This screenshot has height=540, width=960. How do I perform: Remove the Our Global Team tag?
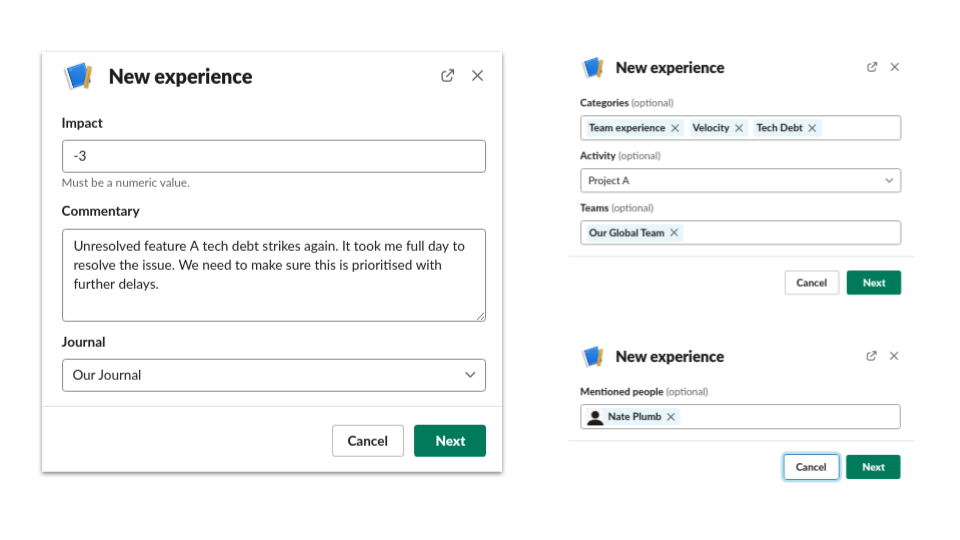674,233
